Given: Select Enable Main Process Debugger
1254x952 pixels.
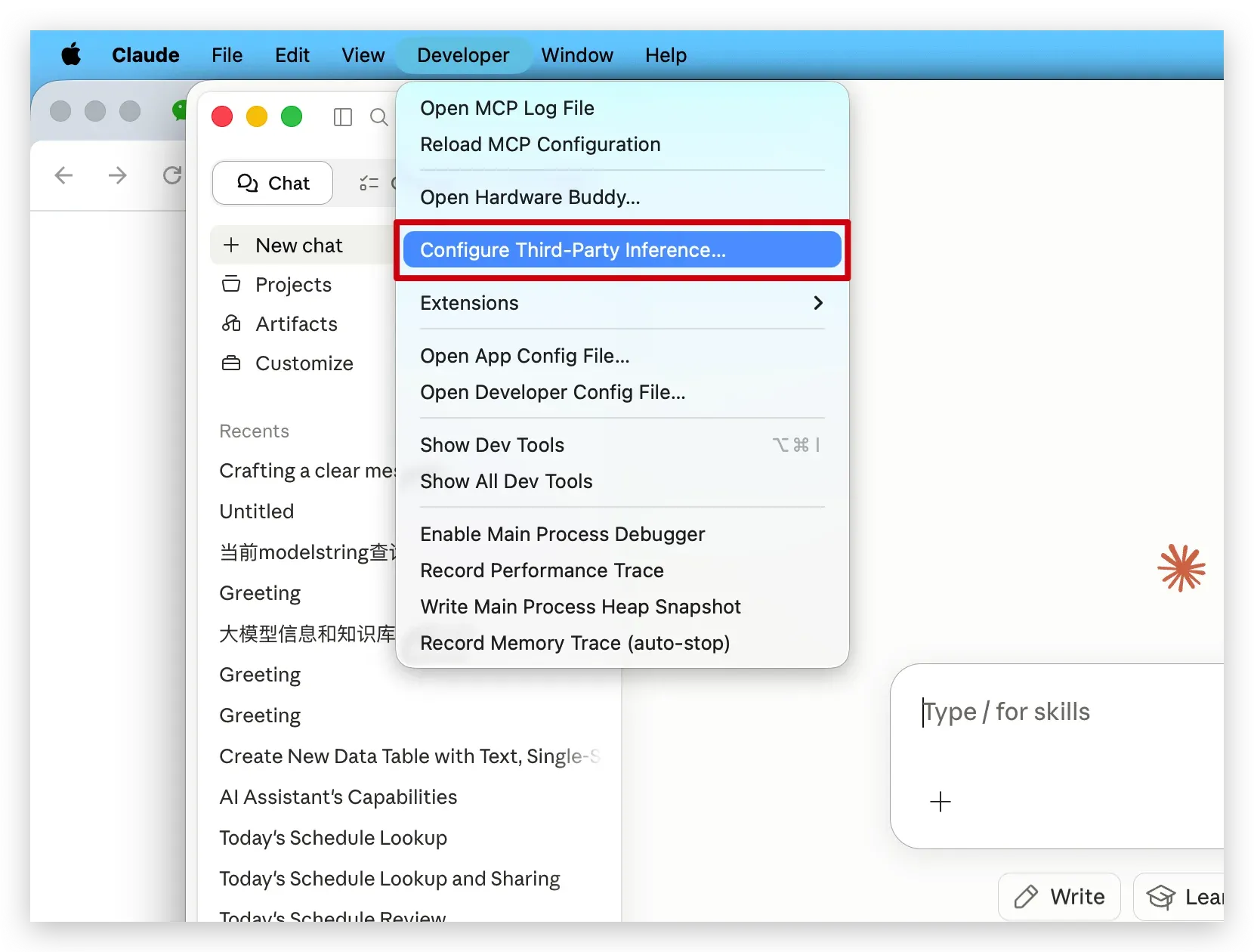Looking at the screenshot, I should click(622, 534).
